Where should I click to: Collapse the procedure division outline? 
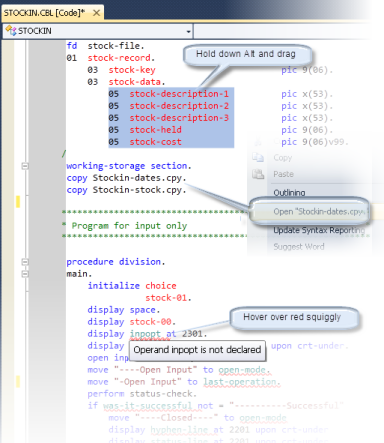[25, 262]
